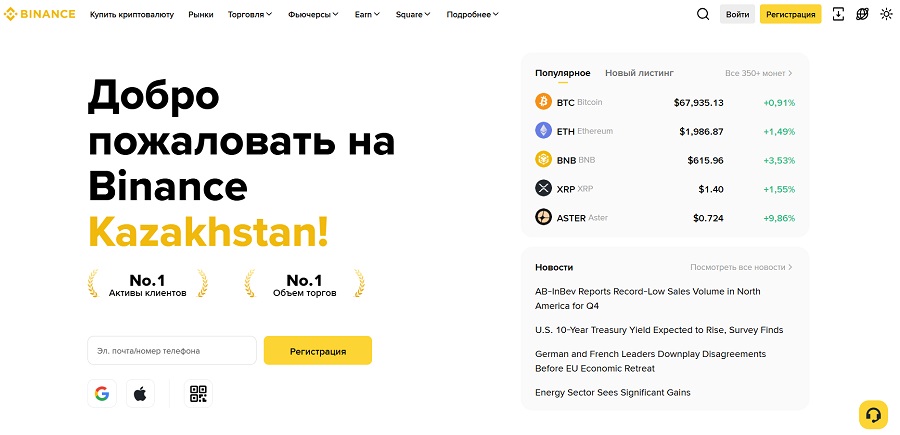The width and height of the screenshot is (900, 435).
Task: Click the email or phone input field
Action: click(172, 351)
